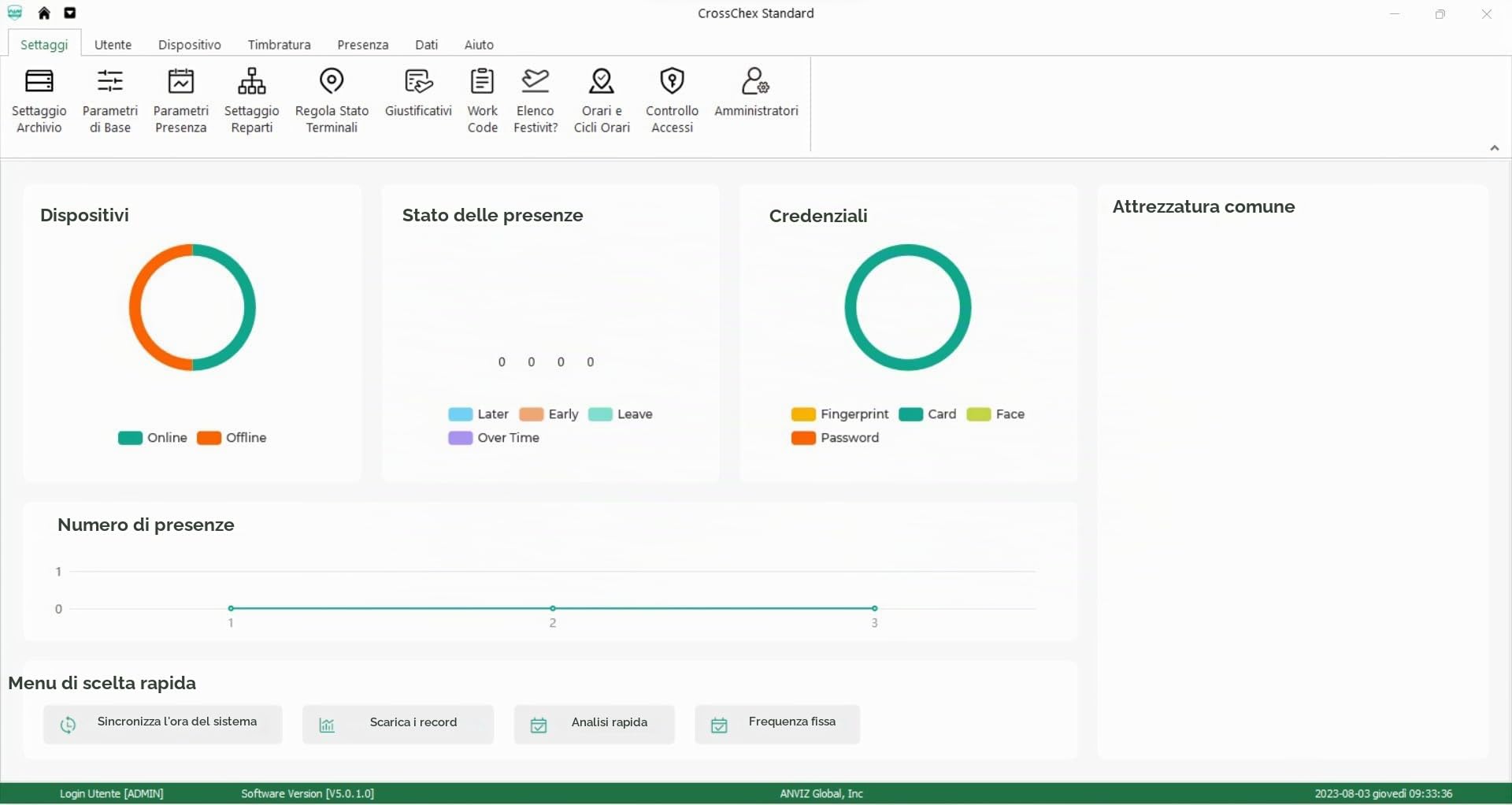Click Software Version [V5.0.1.0] text
The image size is (1512, 805).
tap(307, 793)
